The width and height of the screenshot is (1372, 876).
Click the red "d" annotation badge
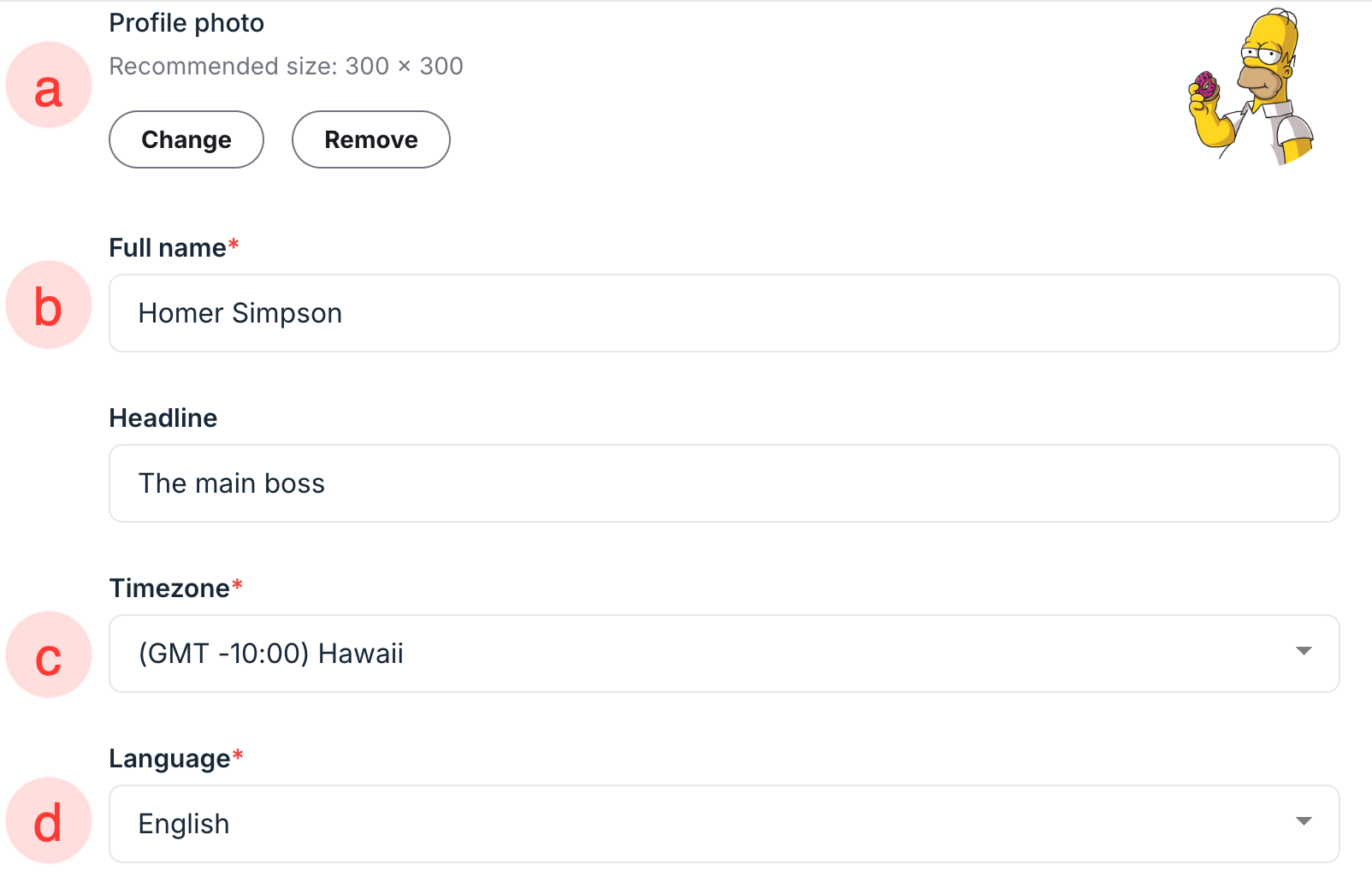49,820
